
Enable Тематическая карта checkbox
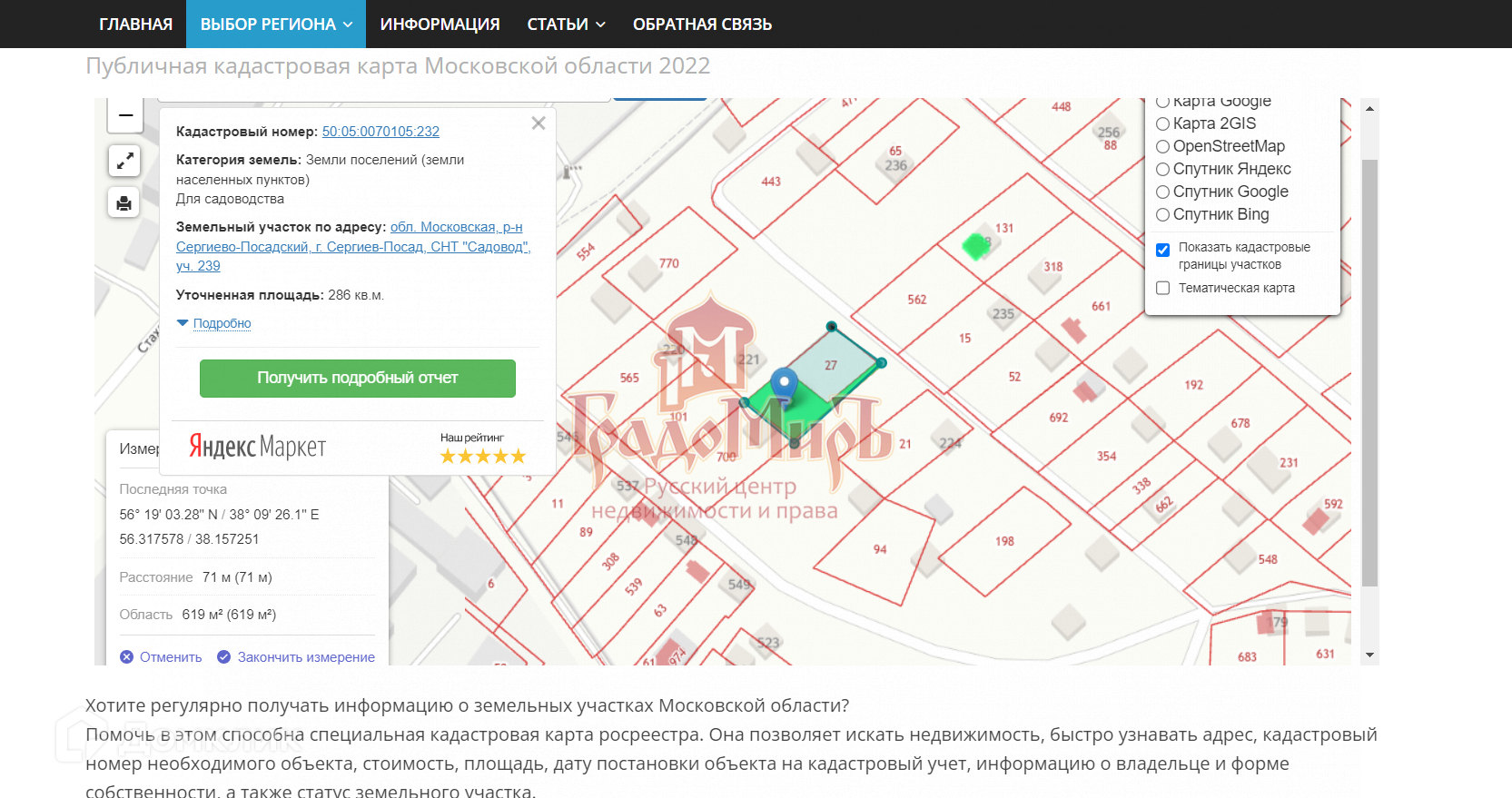[1162, 288]
